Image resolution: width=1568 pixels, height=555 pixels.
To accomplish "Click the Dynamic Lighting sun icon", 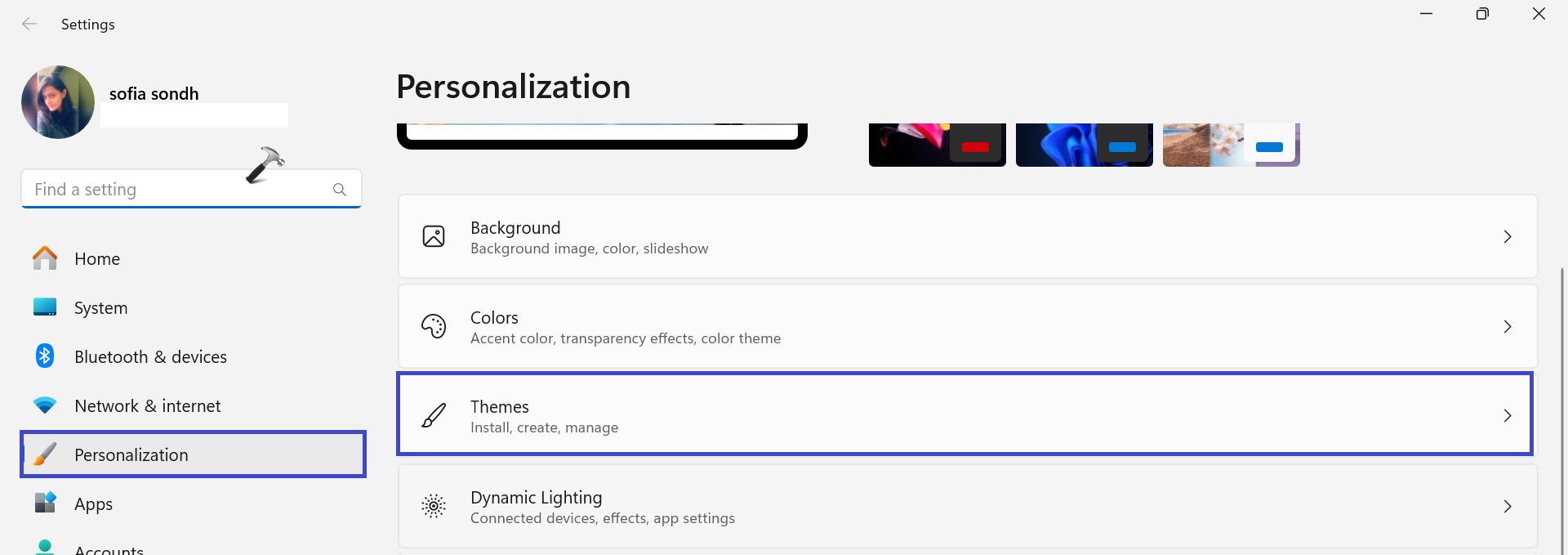I will [x=434, y=507].
